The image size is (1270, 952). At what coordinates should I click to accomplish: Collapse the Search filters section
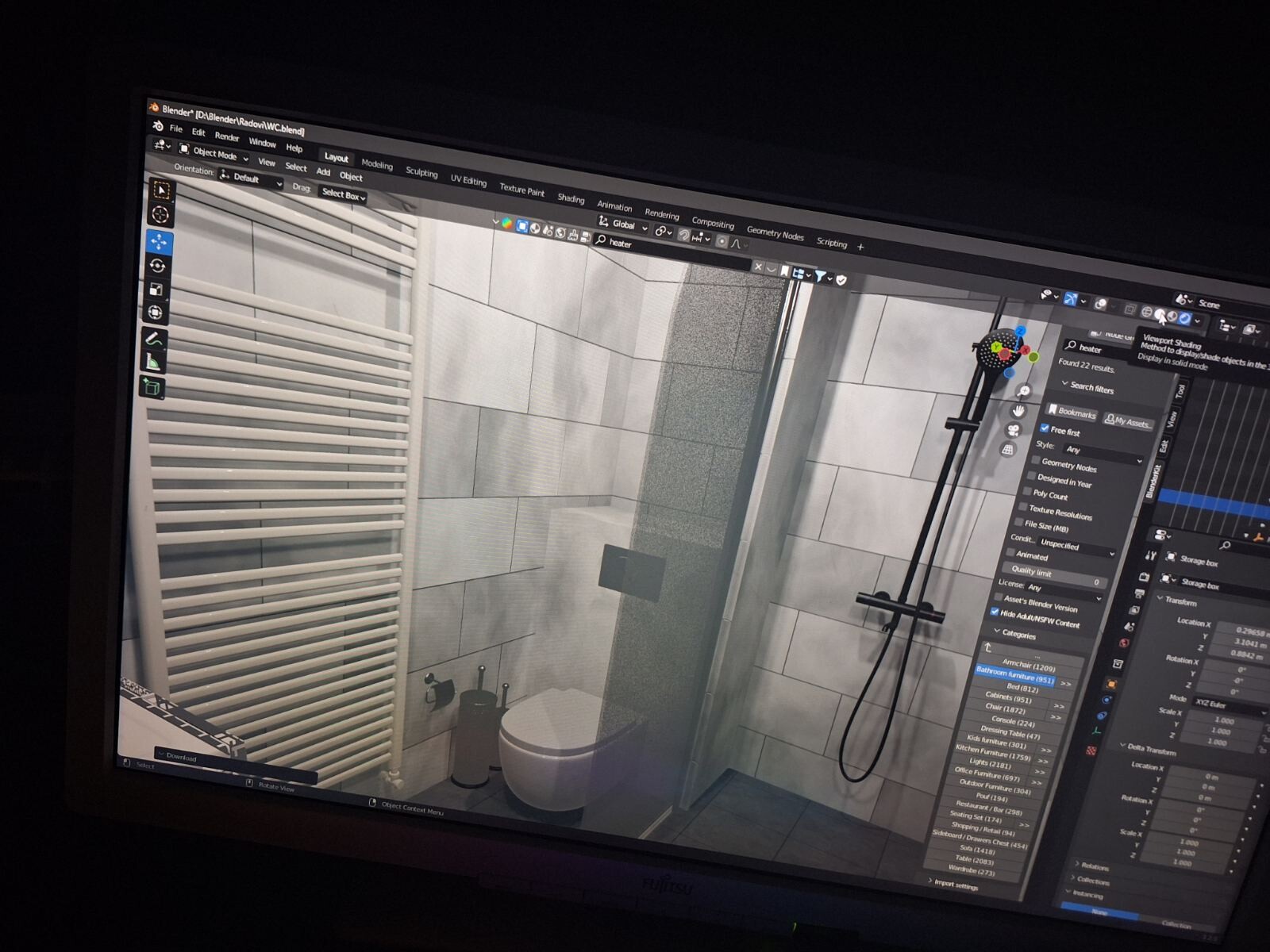click(x=1087, y=386)
